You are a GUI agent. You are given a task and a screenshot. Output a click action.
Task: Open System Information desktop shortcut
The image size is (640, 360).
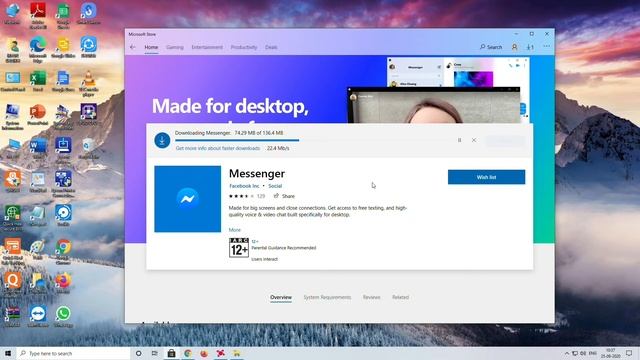click(13, 117)
